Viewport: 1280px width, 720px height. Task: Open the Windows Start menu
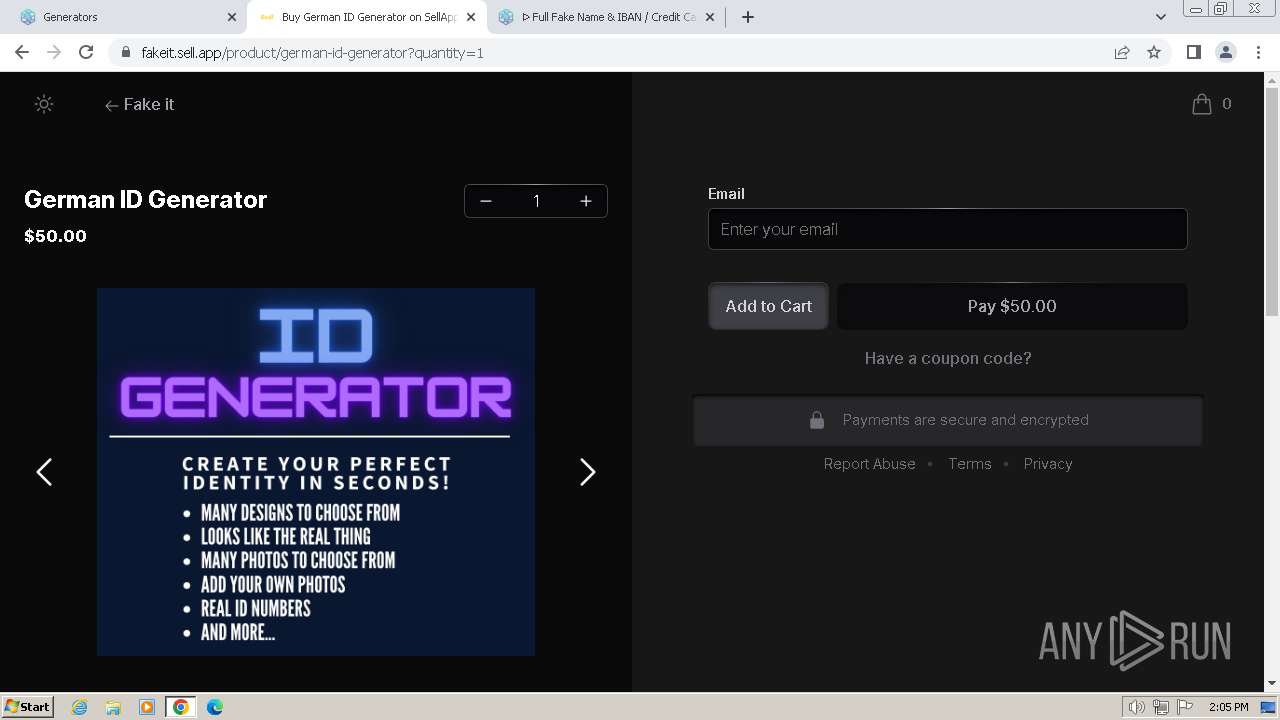pyautogui.click(x=27, y=706)
